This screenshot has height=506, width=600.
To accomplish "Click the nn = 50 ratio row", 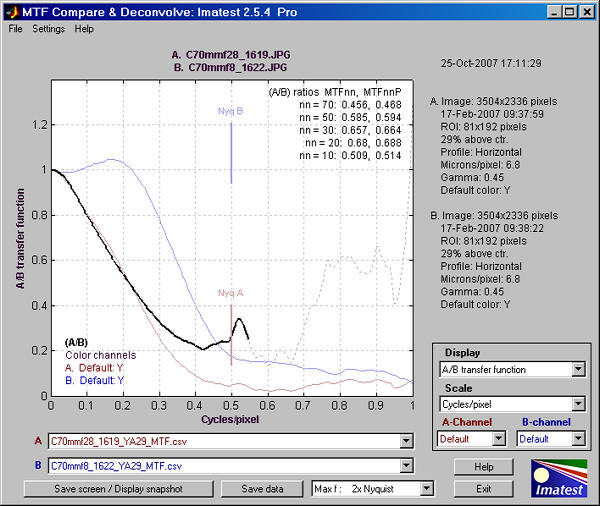I will coord(350,118).
